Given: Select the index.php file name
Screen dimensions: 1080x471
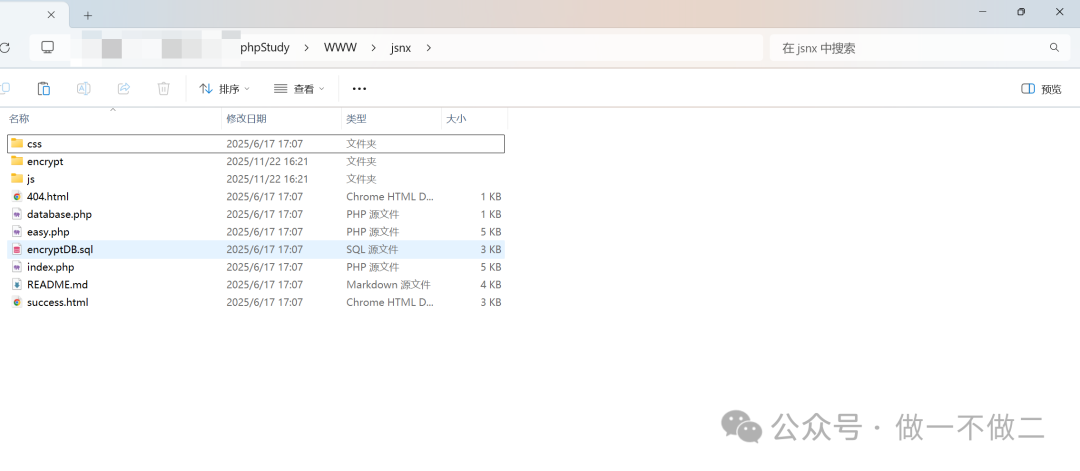Looking at the screenshot, I should click(x=50, y=267).
